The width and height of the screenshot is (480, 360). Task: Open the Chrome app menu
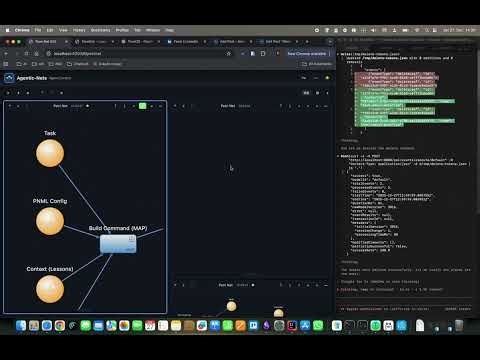pyautogui.click(x=22, y=30)
